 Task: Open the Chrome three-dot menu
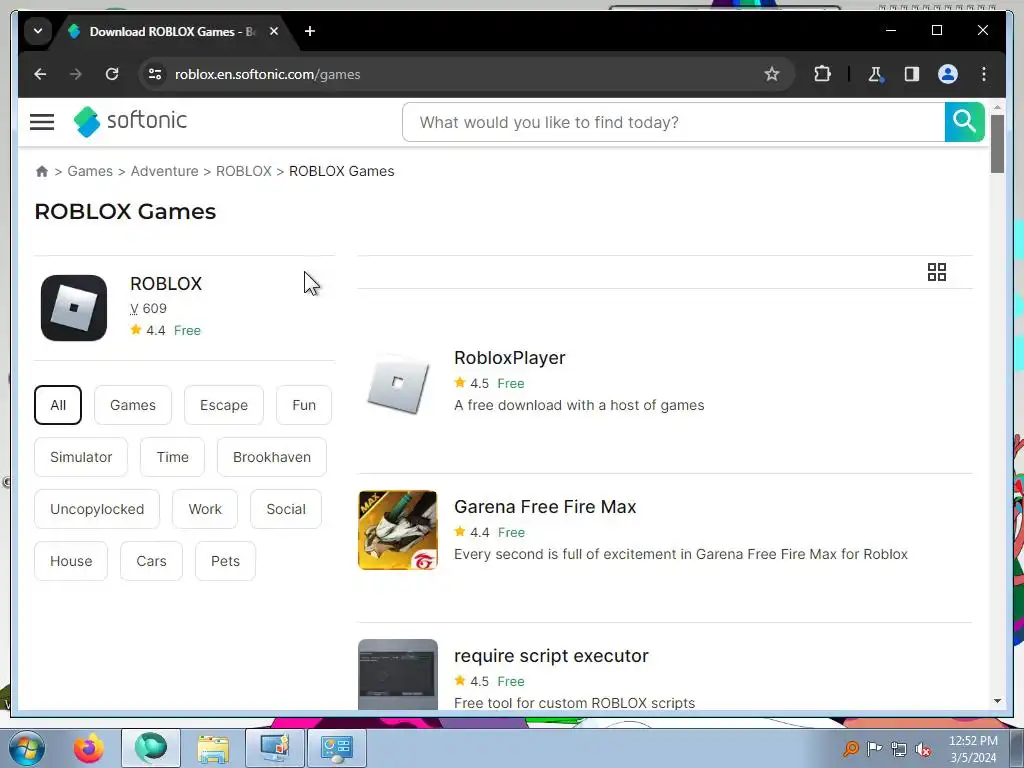coord(984,74)
